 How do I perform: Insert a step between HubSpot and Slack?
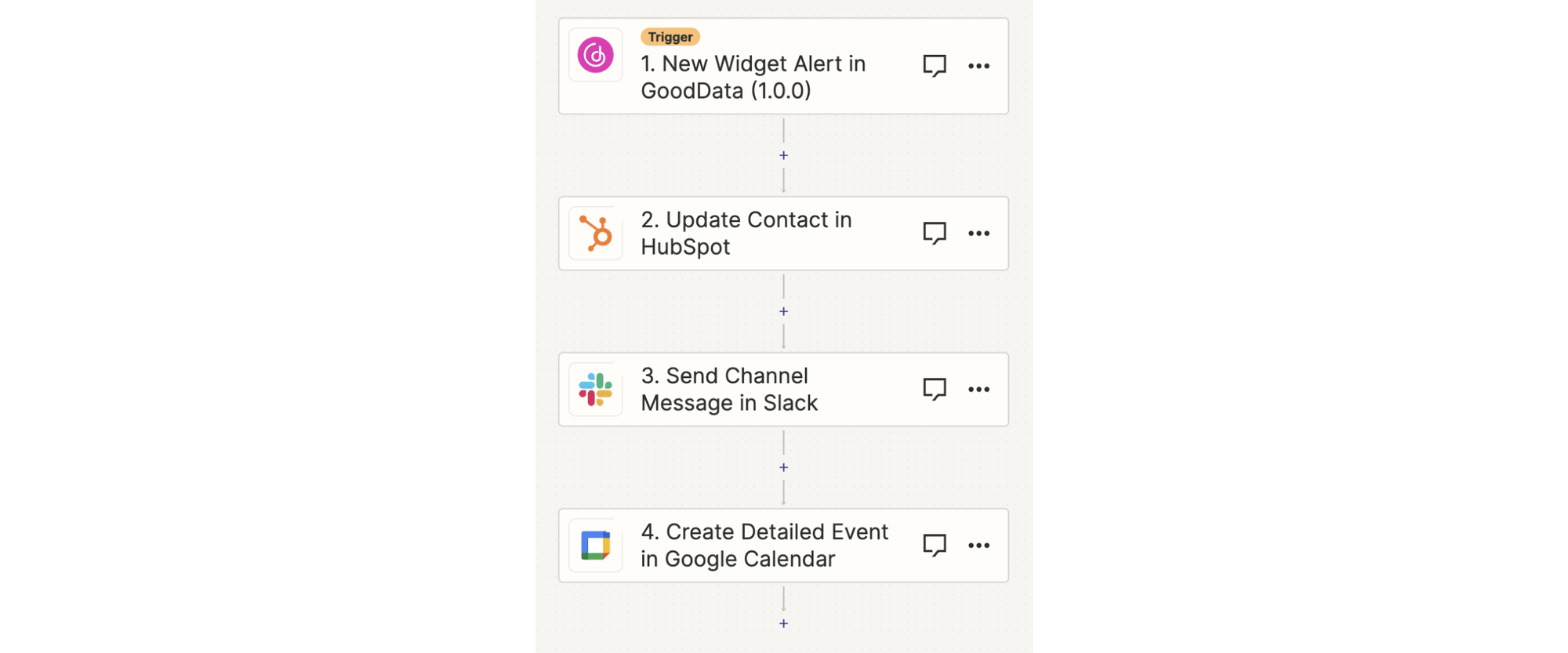(x=783, y=310)
